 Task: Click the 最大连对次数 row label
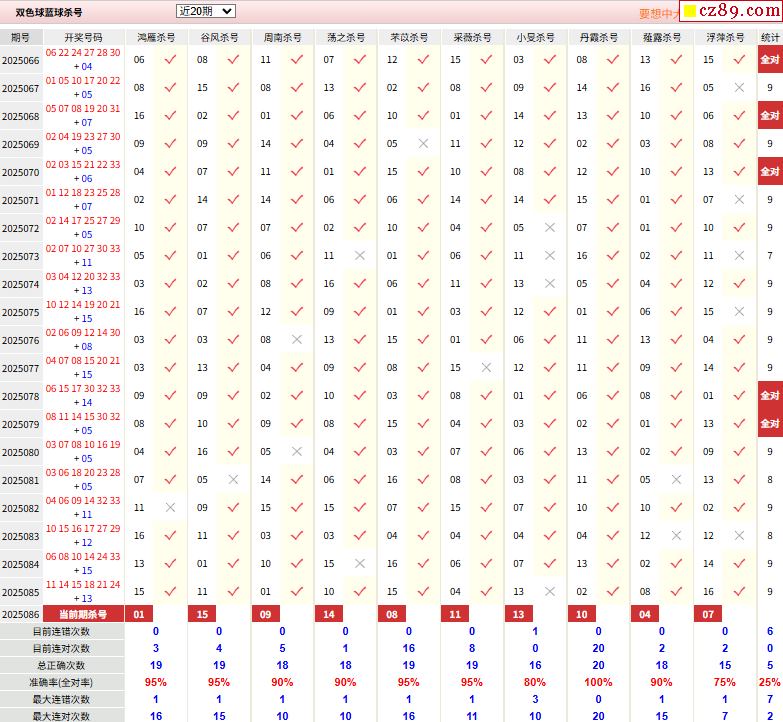coord(61,716)
